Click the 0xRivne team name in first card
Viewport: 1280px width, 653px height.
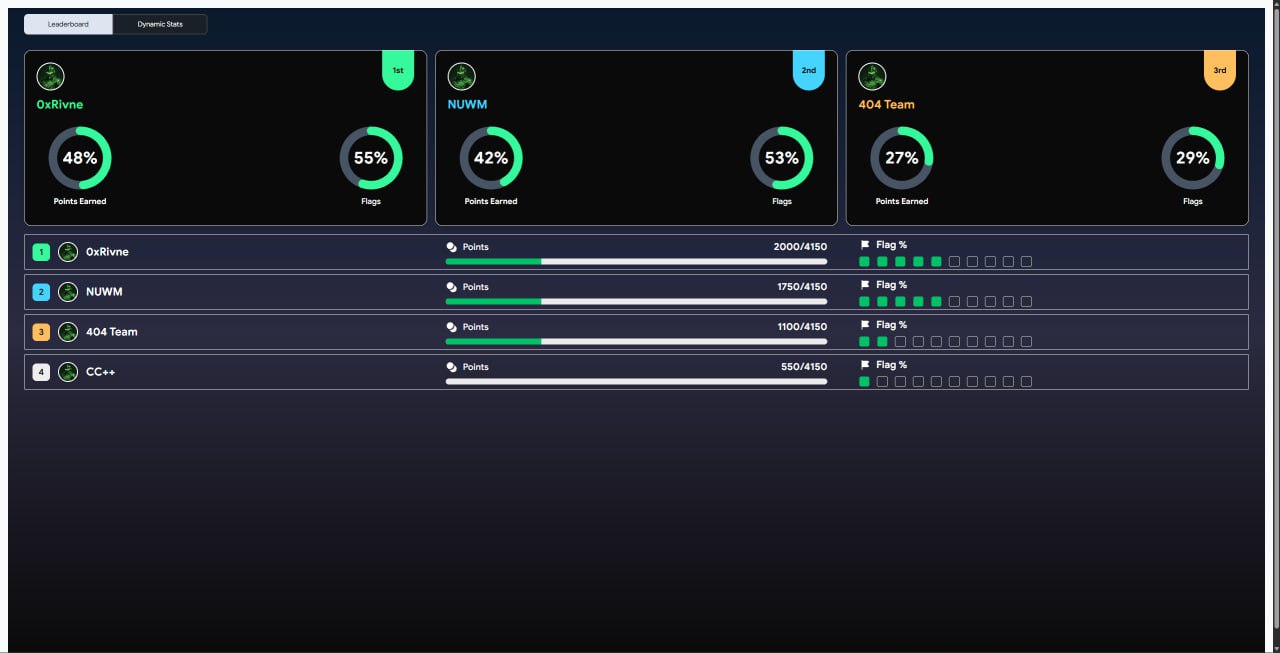60,104
